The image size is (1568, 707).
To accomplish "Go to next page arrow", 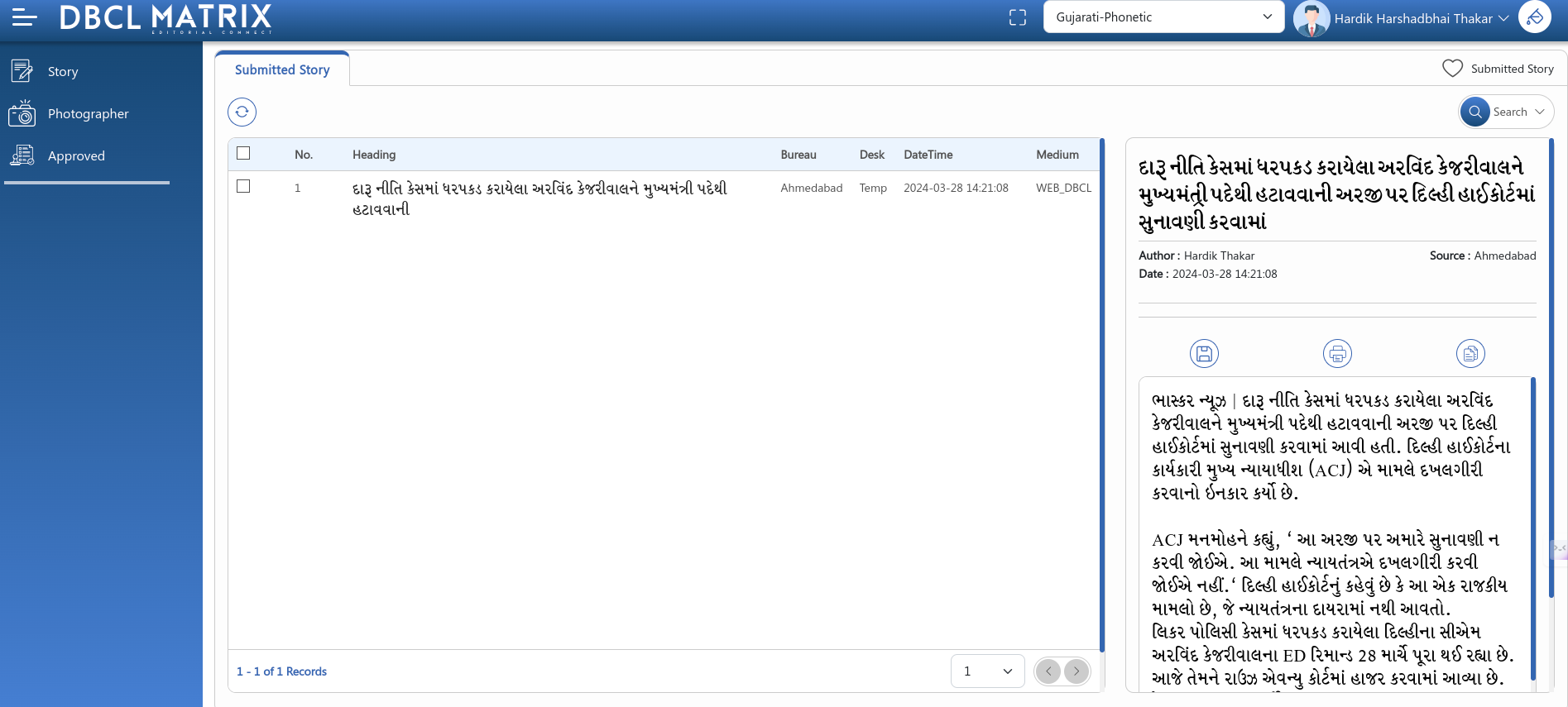I will click(x=1077, y=671).
